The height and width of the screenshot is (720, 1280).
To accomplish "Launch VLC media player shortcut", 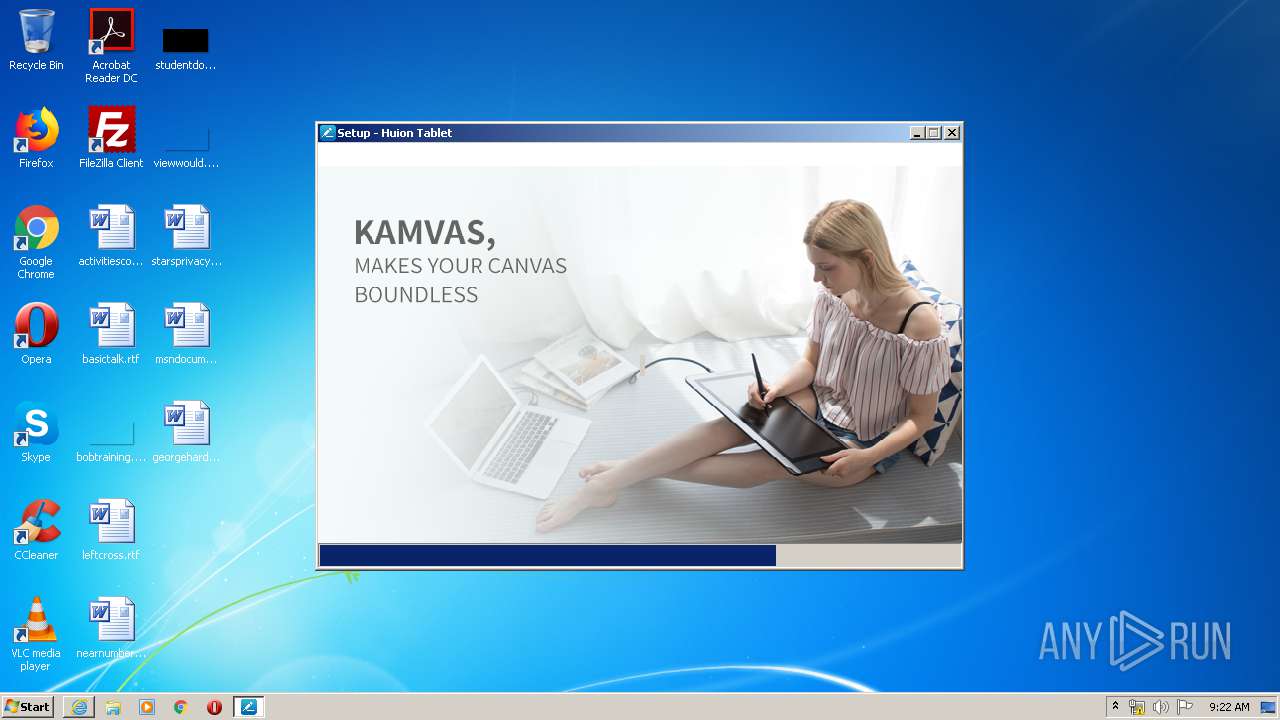I will (36, 634).
